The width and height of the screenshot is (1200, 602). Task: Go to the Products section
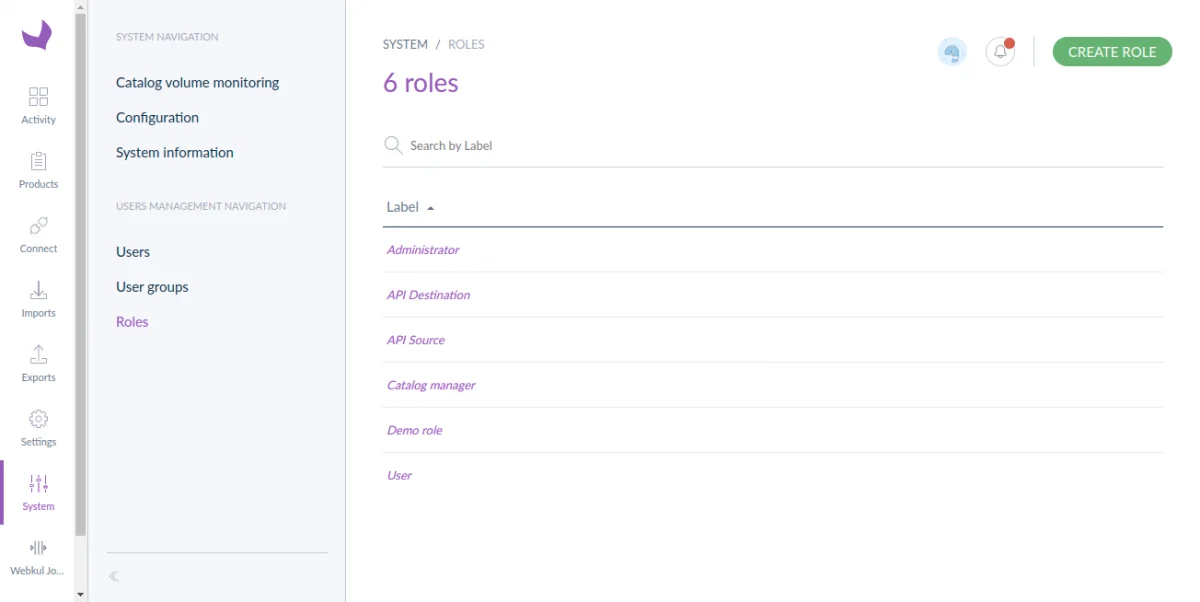38,170
